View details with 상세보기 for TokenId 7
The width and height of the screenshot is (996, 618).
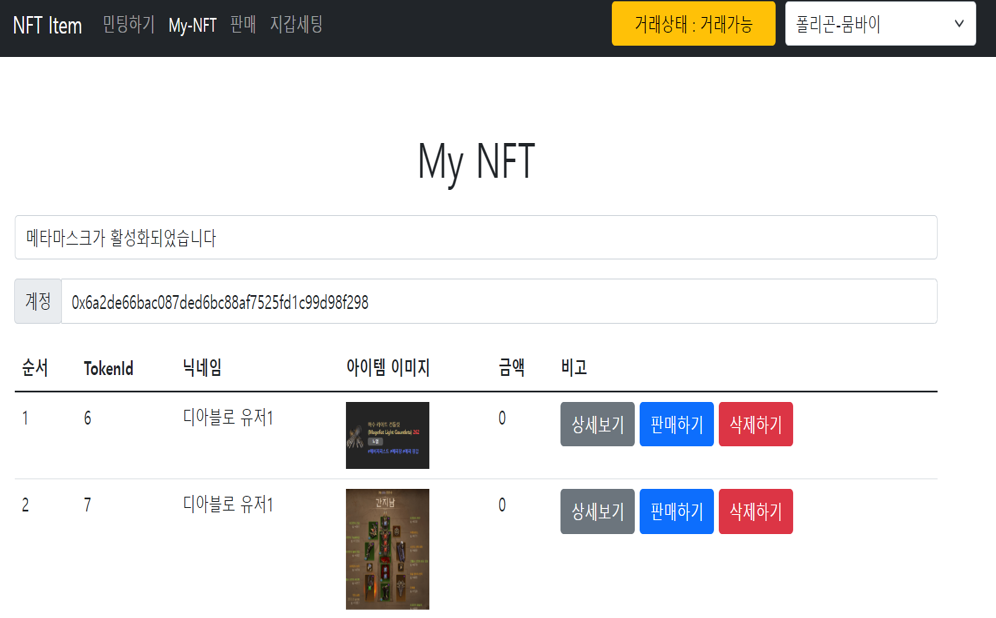(x=597, y=511)
